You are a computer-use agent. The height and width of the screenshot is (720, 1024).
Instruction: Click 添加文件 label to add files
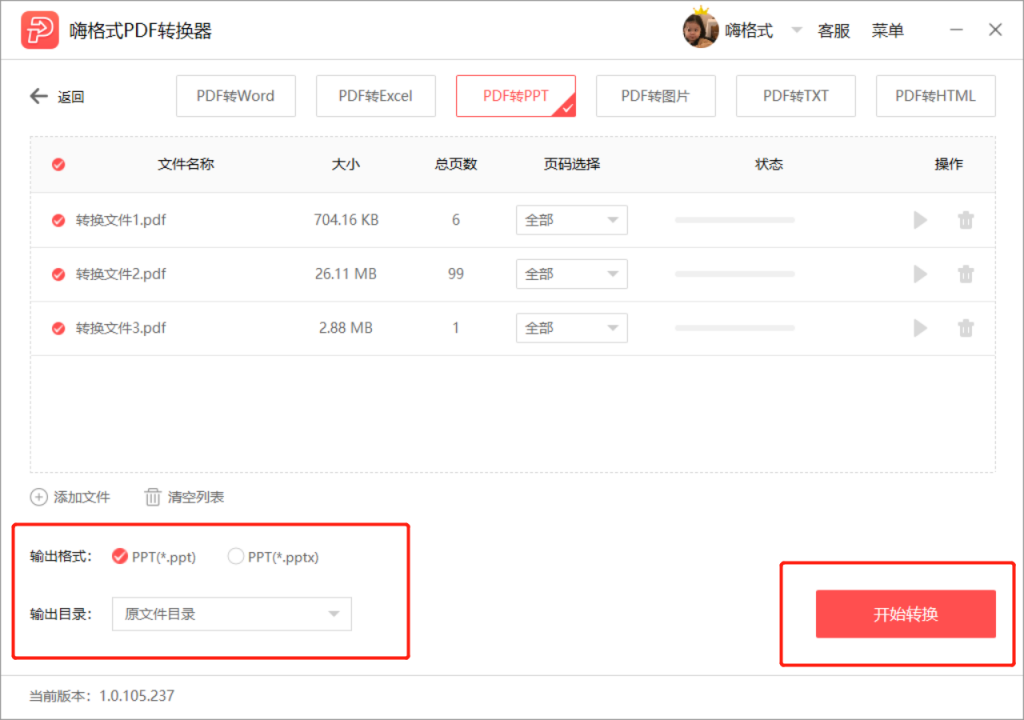[x=82, y=497]
